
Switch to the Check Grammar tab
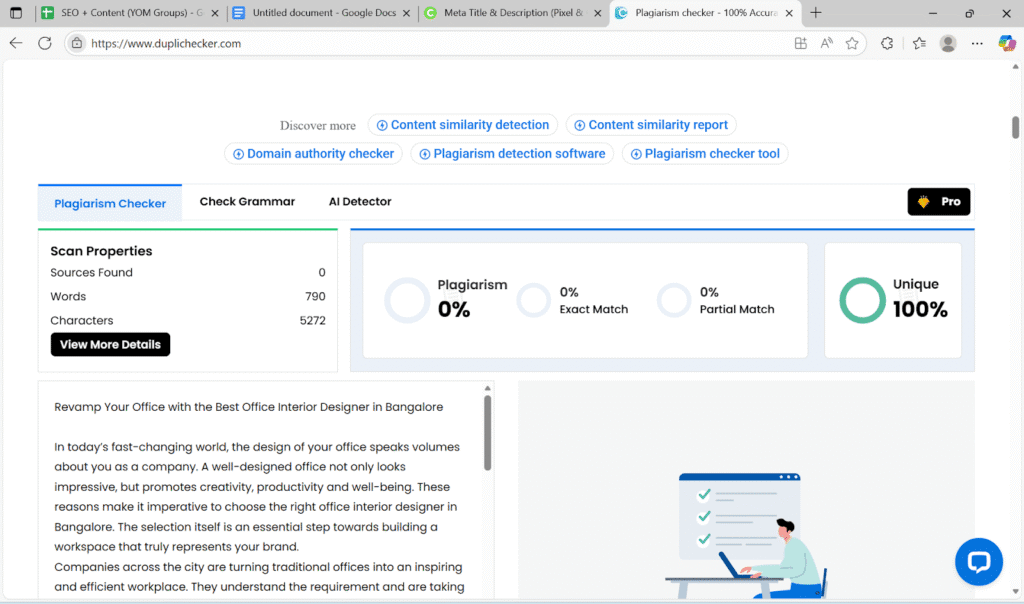(247, 202)
